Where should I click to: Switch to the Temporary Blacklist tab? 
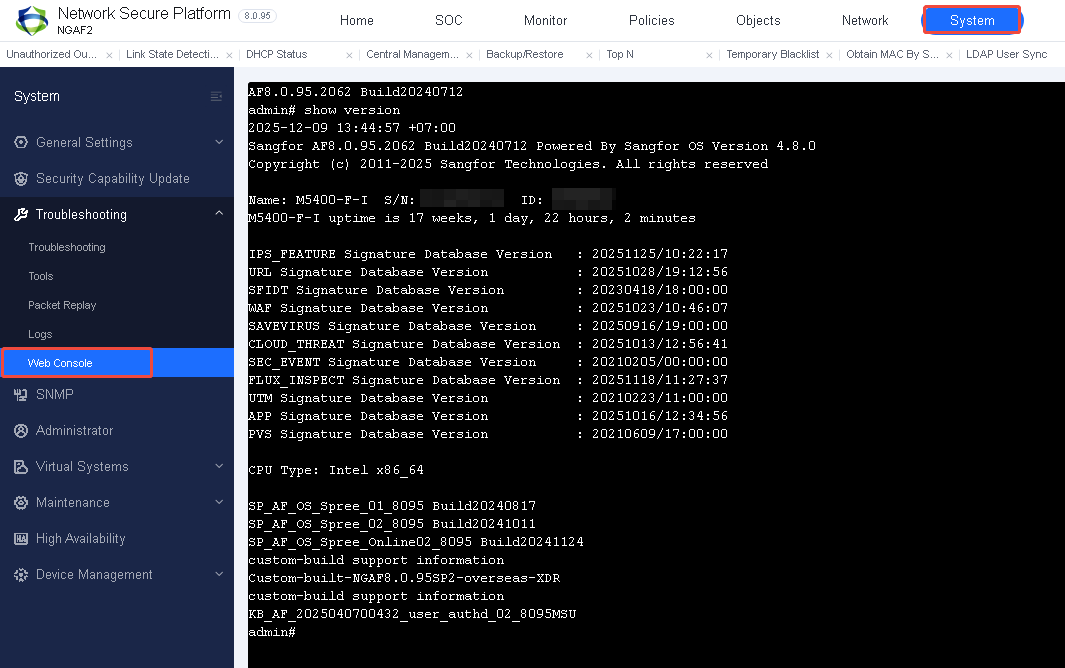772,54
